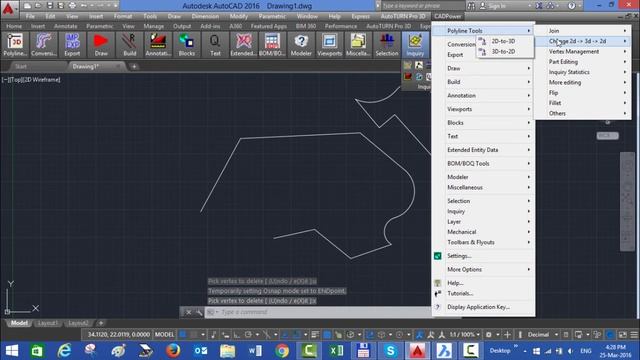Open the Blocks ribbon panel
This screenshot has width=640, height=360.
187,45
